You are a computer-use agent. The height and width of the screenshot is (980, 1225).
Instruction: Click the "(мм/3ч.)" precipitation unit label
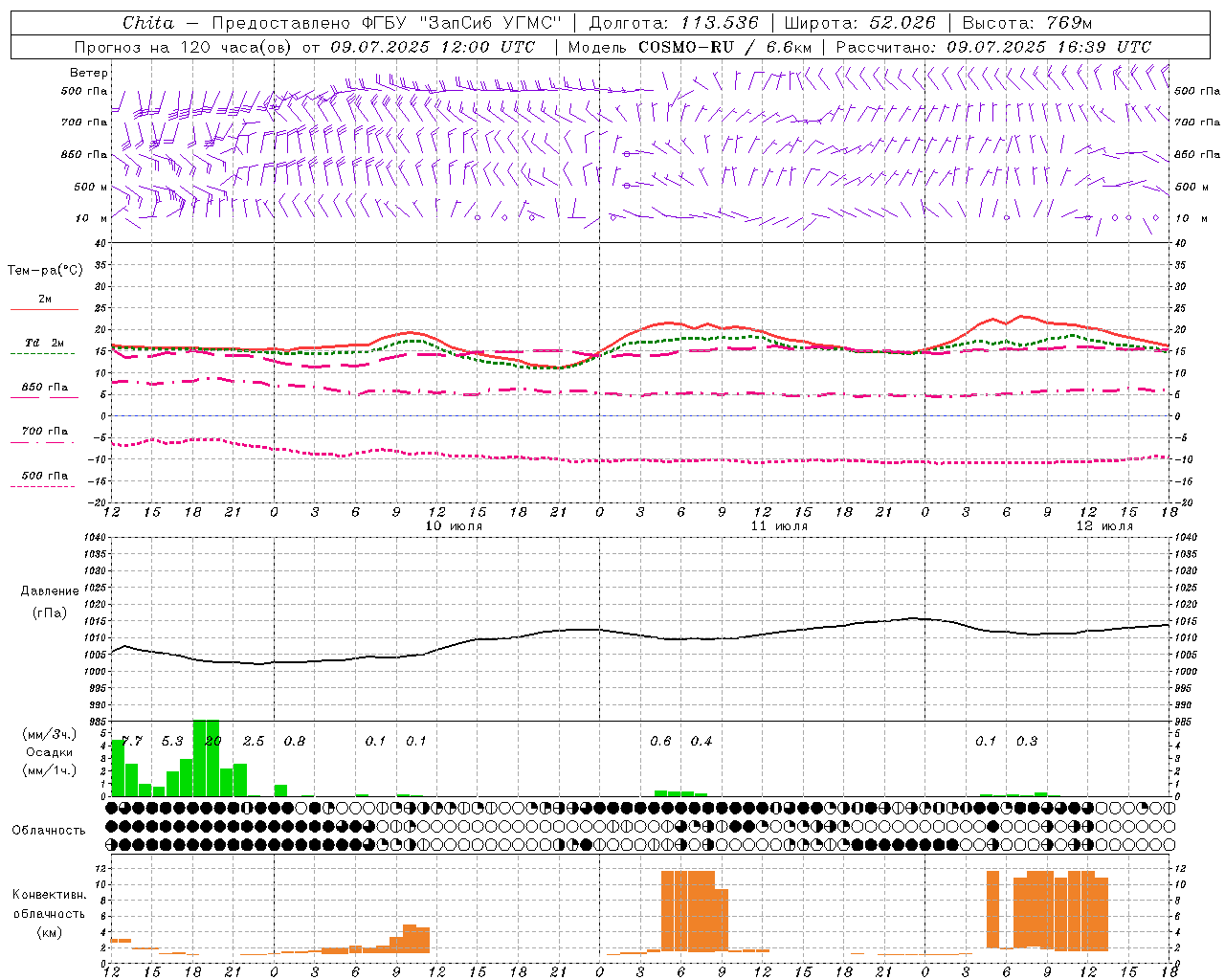[50, 734]
